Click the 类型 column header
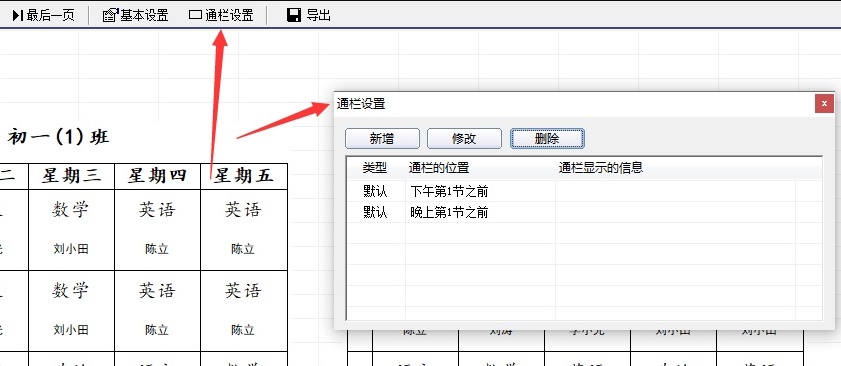841x366 pixels. coord(374,168)
